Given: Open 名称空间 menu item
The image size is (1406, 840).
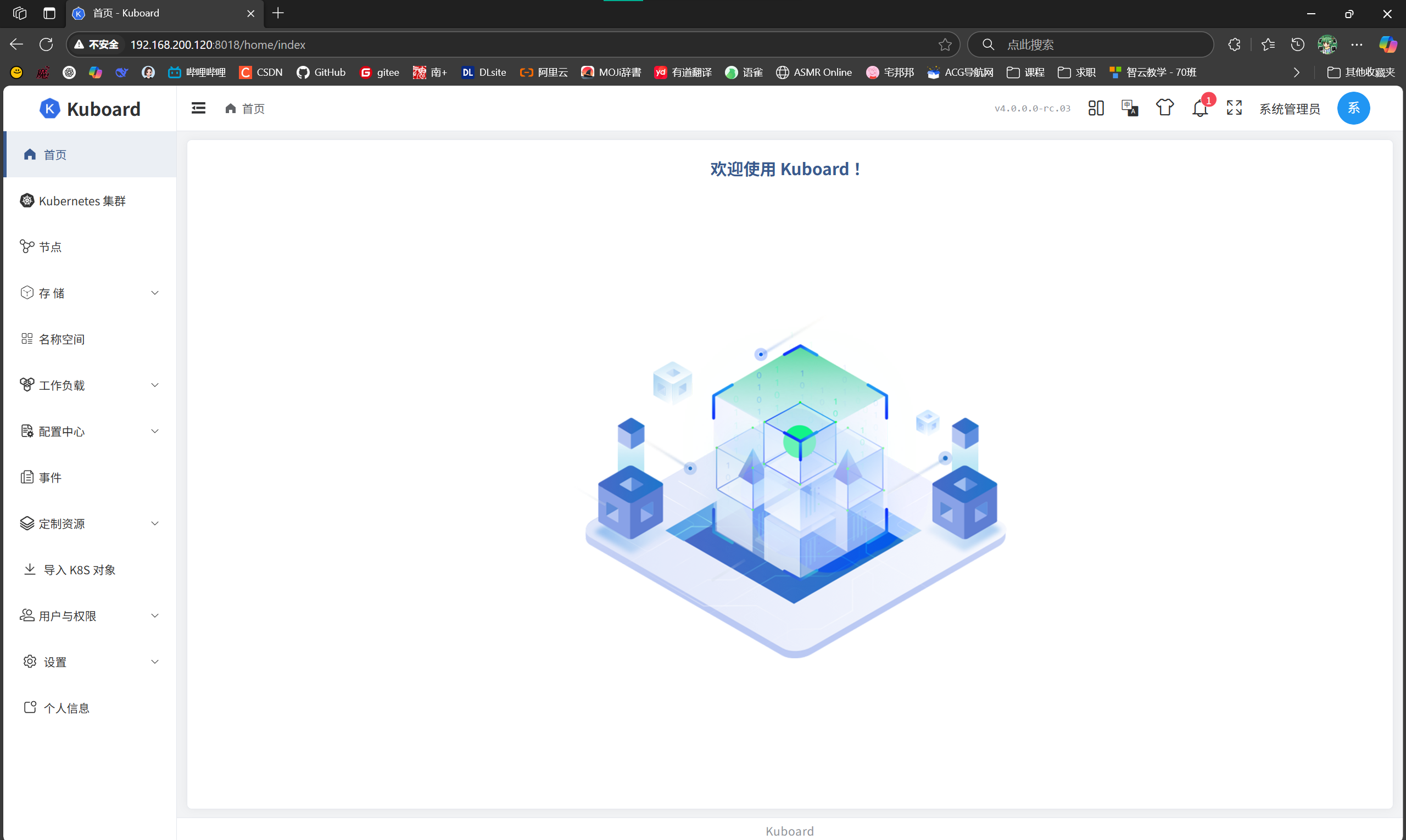Looking at the screenshot, I should click(x=90, y=339).
